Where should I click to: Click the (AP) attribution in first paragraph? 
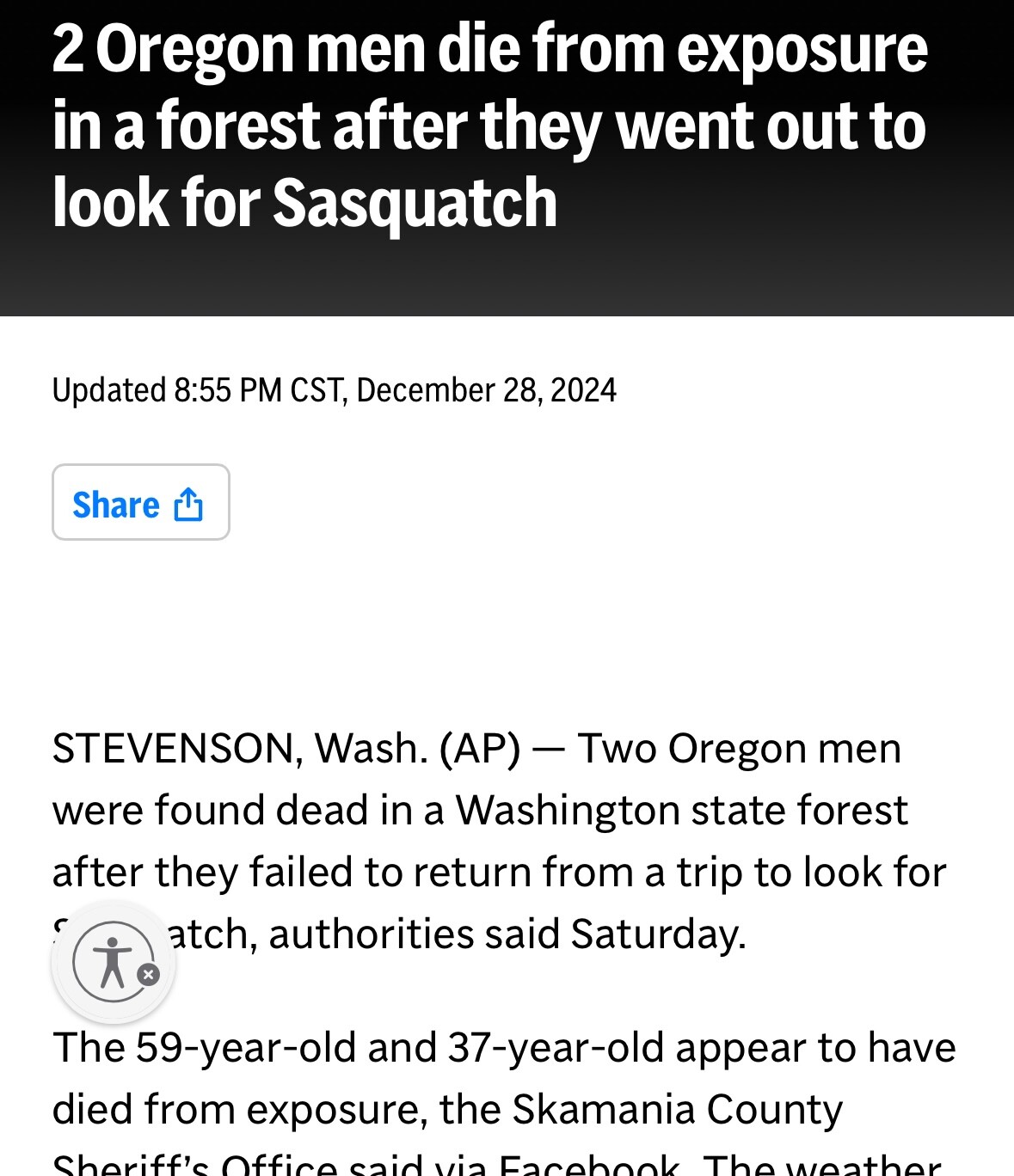click(479, 749)
